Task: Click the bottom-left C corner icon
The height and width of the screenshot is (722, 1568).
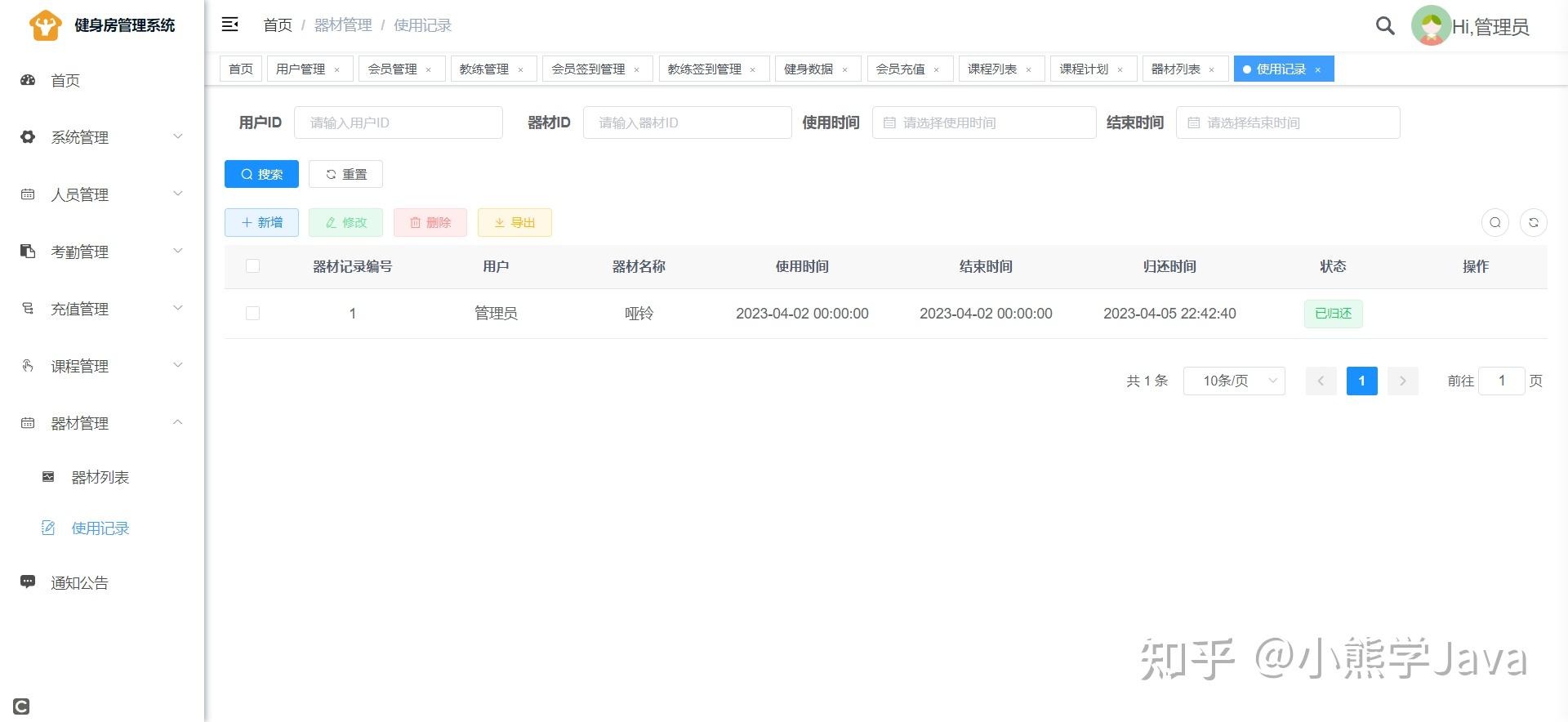Action: 22,706
